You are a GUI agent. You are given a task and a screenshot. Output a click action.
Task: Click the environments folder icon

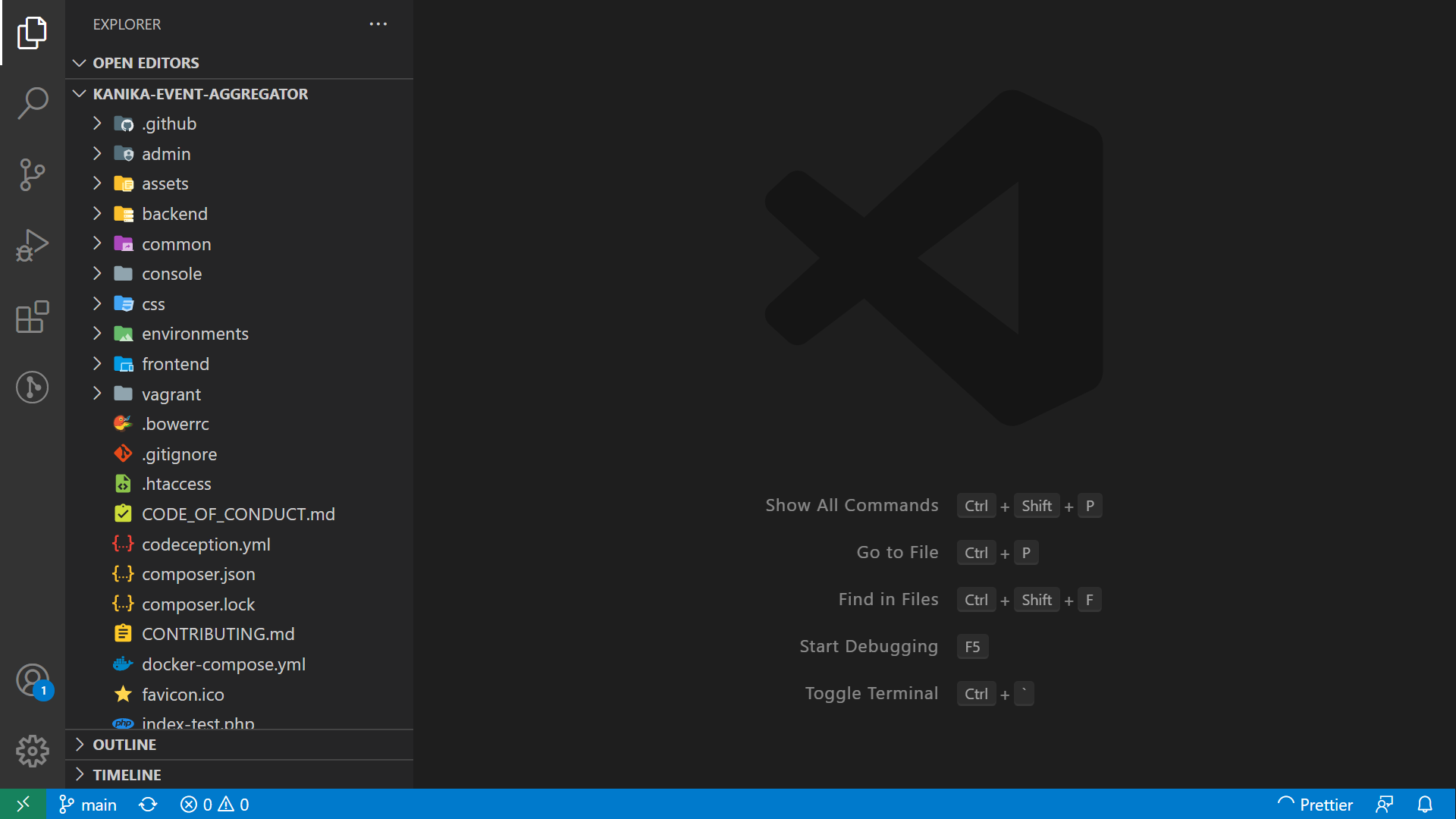124,334
